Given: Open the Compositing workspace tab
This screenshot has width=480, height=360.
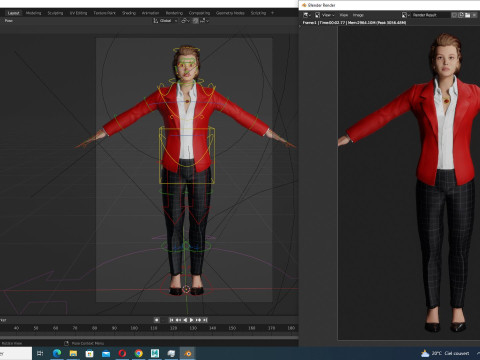Looking at the screenshot, I should point(199,13).
